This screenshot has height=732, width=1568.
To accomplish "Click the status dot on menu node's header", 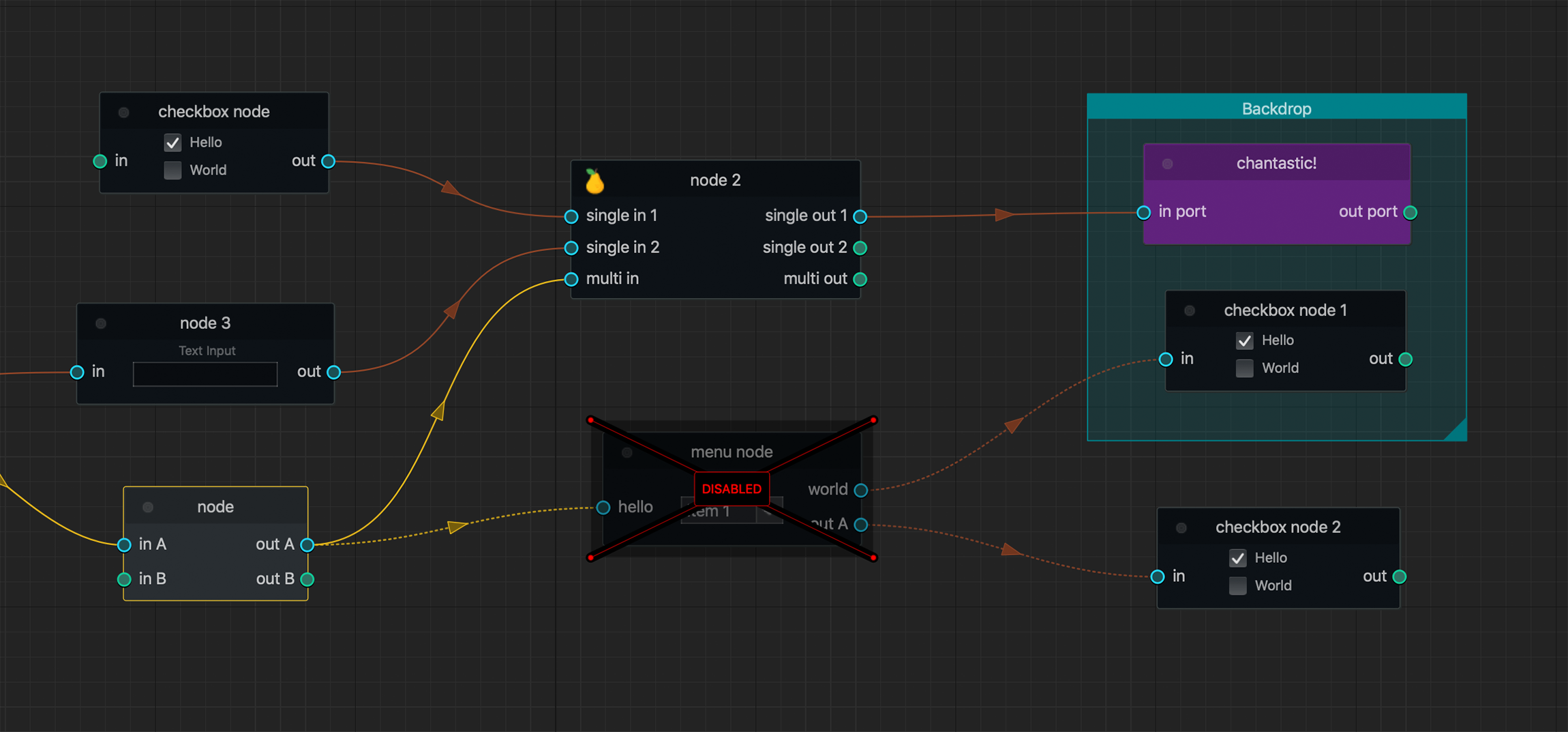I will pos(627,452).
